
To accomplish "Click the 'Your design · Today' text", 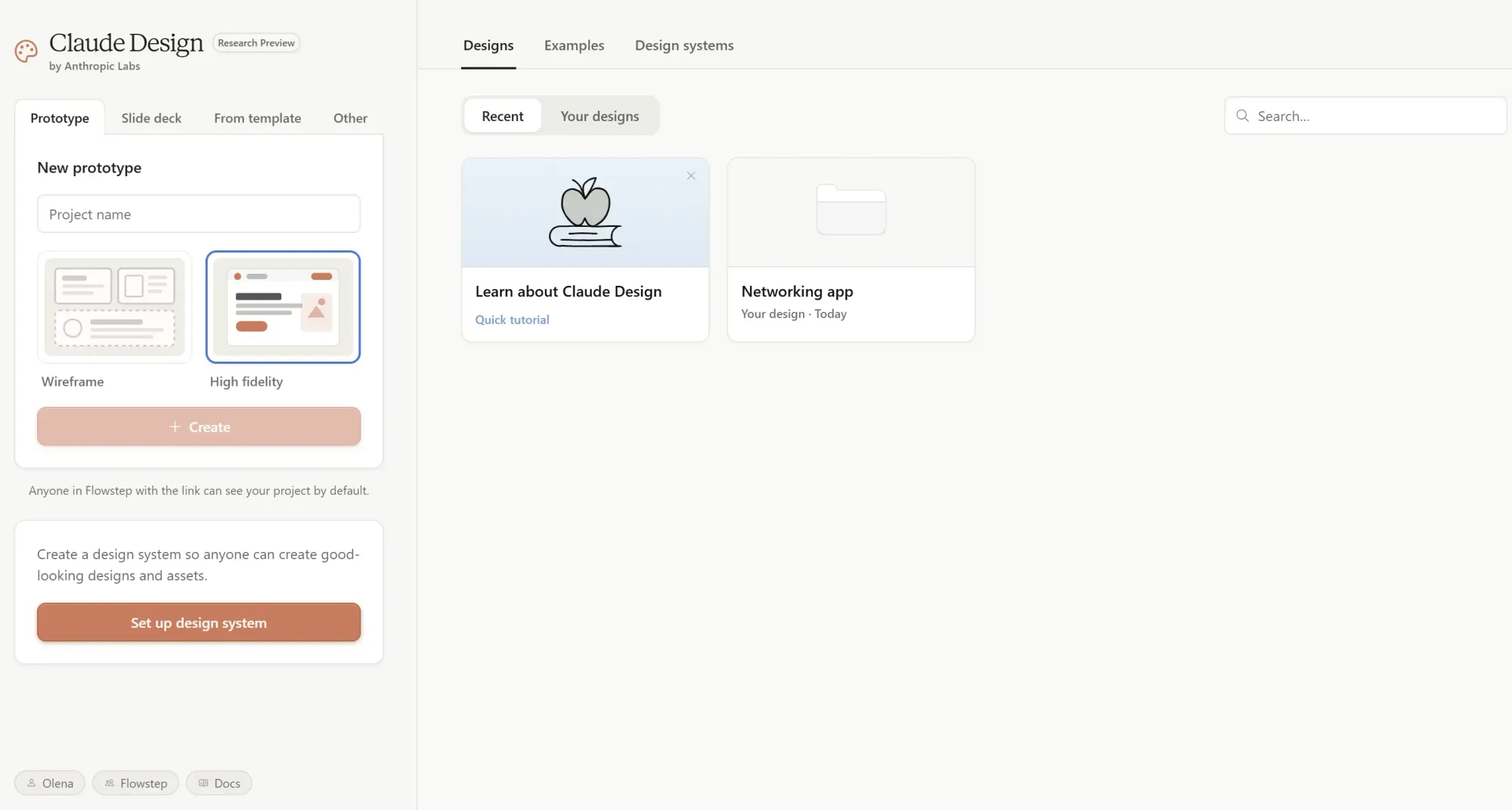I will [x=794, y=314].
